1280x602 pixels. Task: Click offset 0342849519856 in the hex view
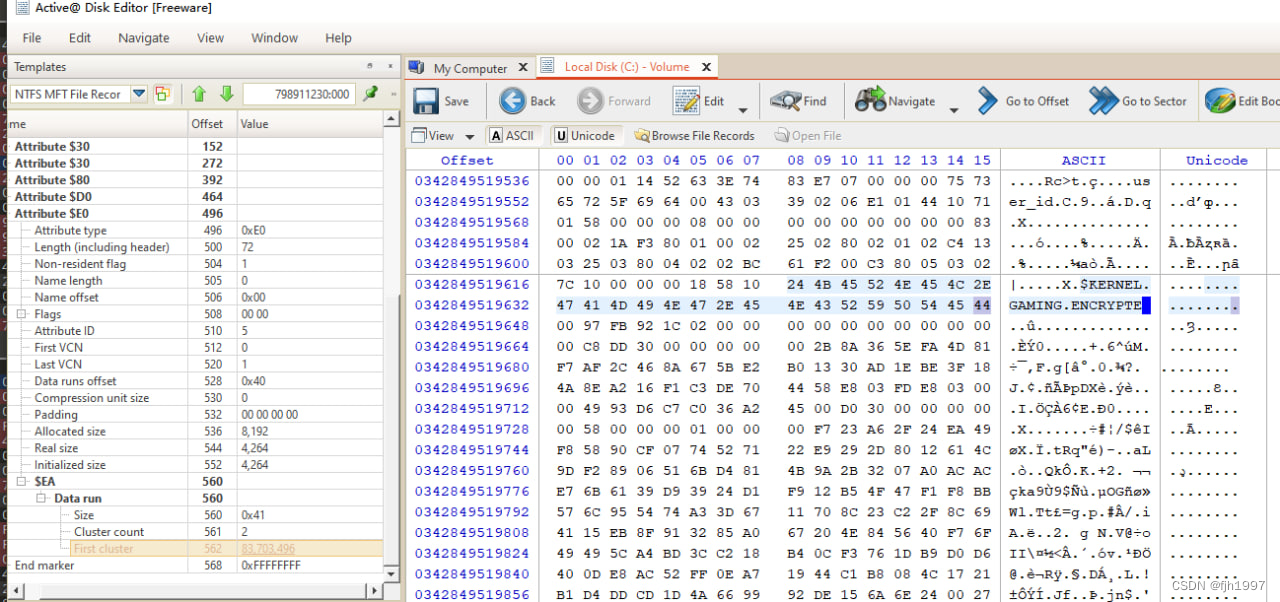pos(472,593)
